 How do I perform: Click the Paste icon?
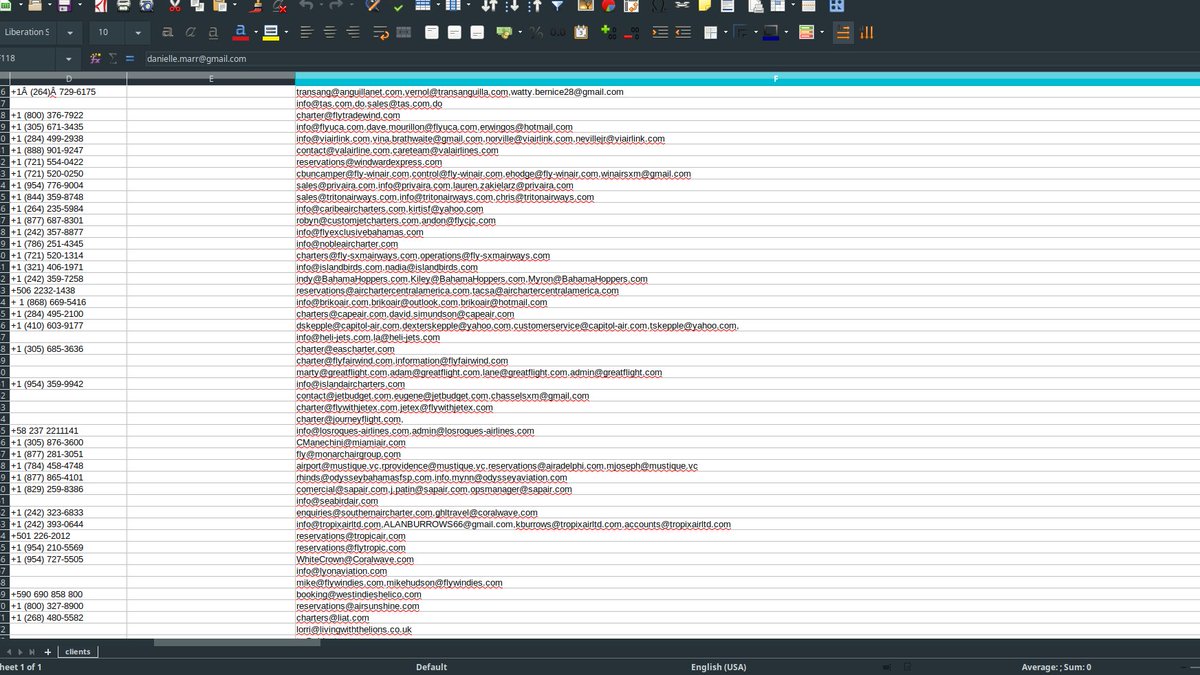(220, 6)
